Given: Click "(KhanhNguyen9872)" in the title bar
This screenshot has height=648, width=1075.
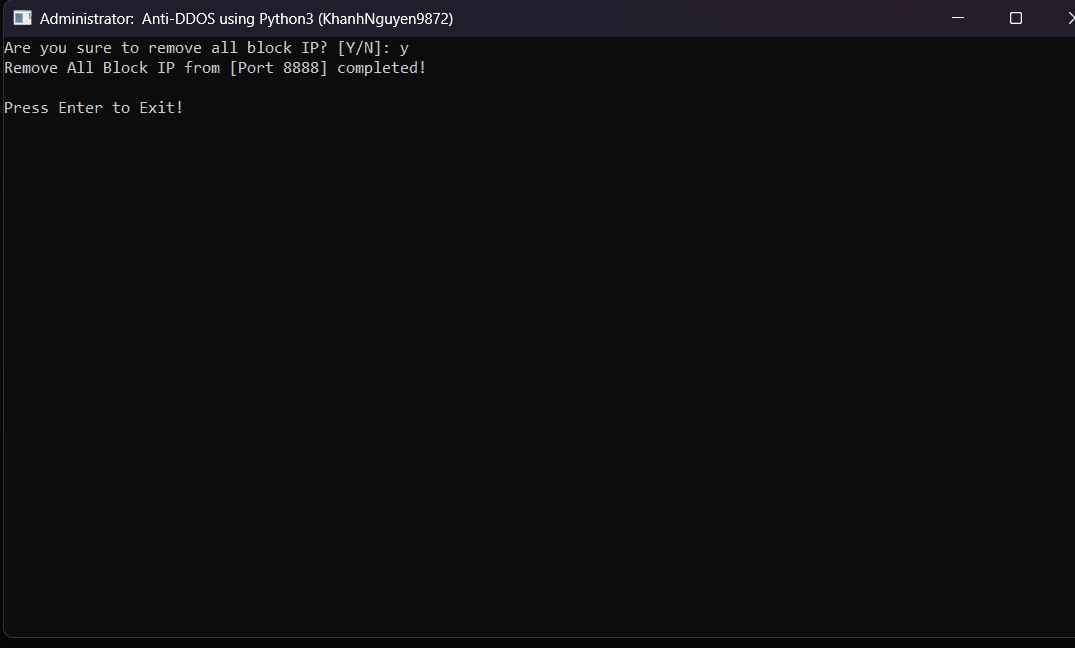Looking at the screenshot, I should pos(385,19).
